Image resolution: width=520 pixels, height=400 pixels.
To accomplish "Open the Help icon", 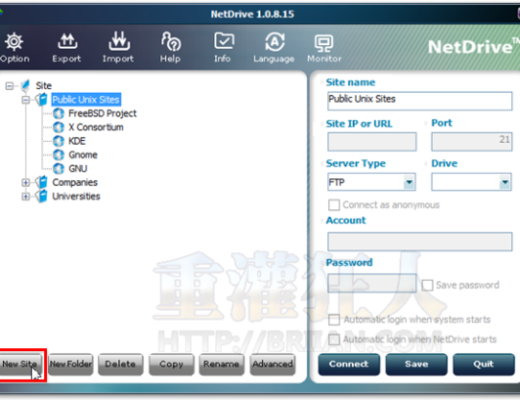I will [171, 41].
